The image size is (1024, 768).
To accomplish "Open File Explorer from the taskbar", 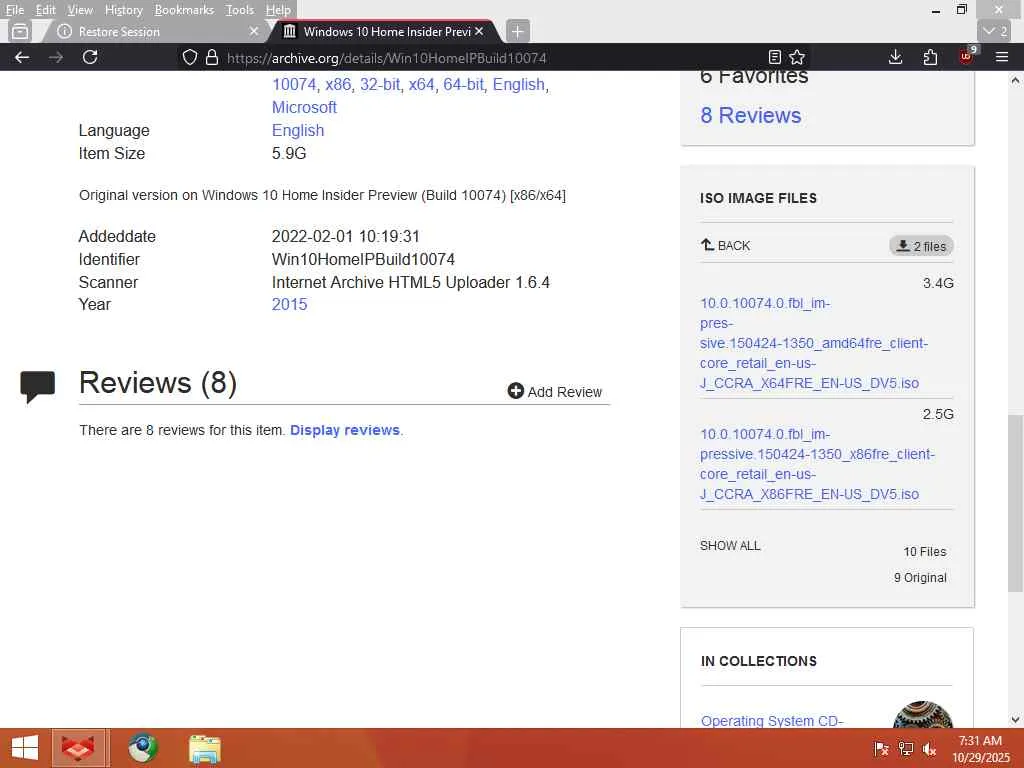I will pyautogui.click(x=204, y=749).
